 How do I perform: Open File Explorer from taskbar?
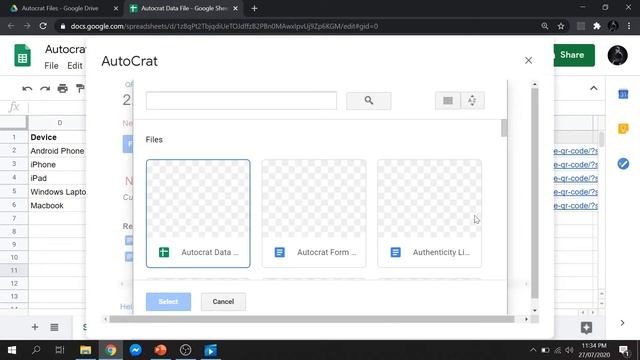point(85,350)
